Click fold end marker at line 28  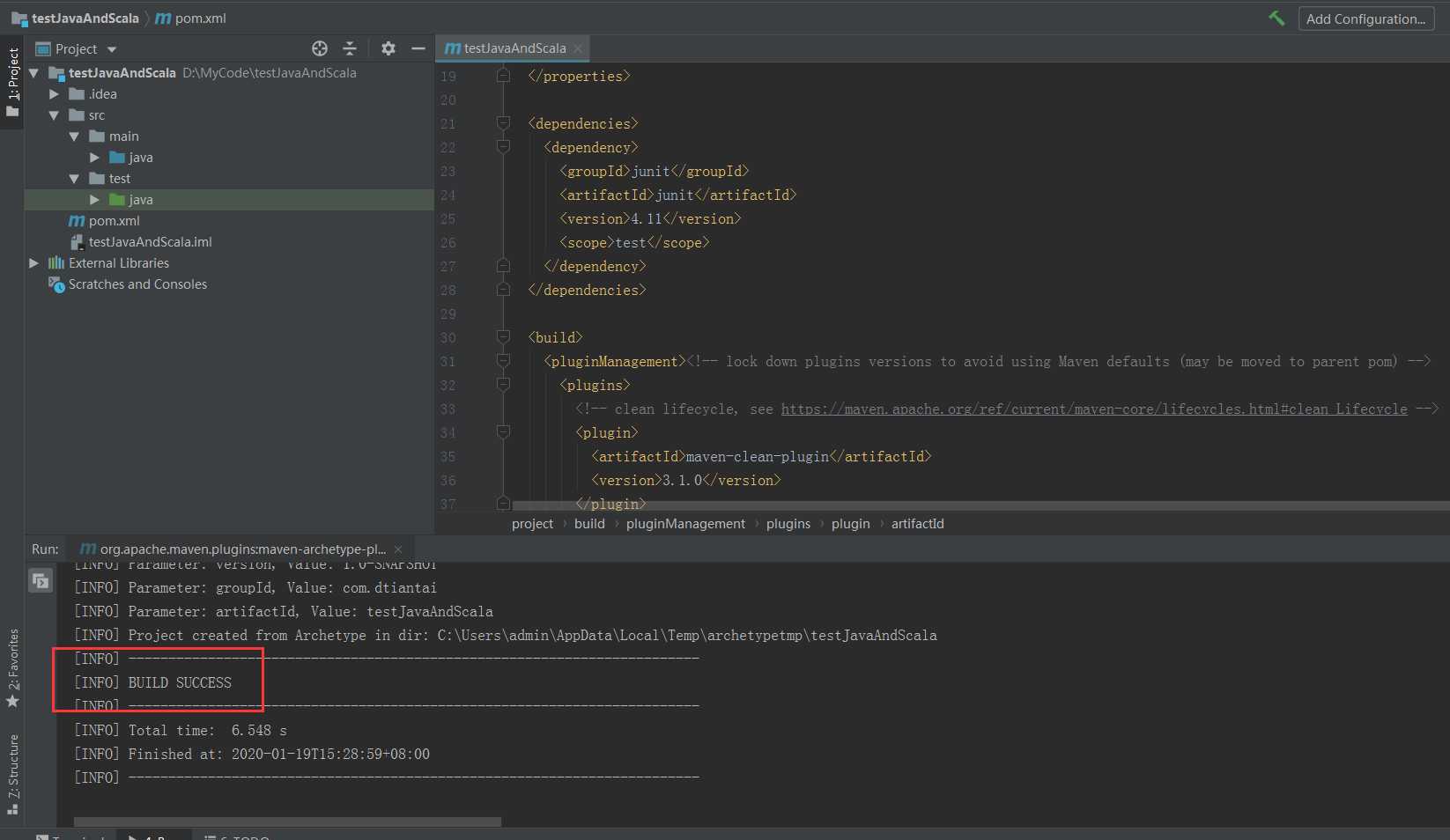tap(503, 290)
